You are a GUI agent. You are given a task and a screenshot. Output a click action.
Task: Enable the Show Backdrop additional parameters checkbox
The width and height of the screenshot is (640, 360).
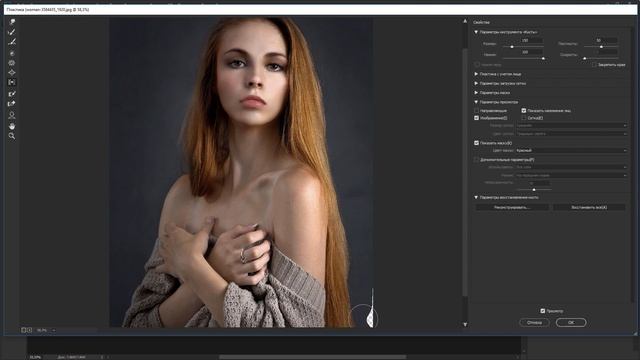tap(476, 160)
